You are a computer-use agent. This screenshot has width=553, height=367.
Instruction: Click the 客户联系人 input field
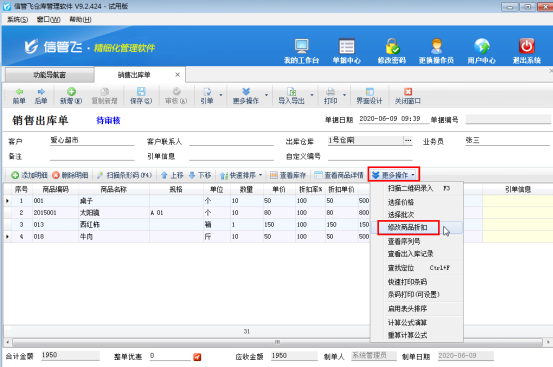[x=231, y=141]
